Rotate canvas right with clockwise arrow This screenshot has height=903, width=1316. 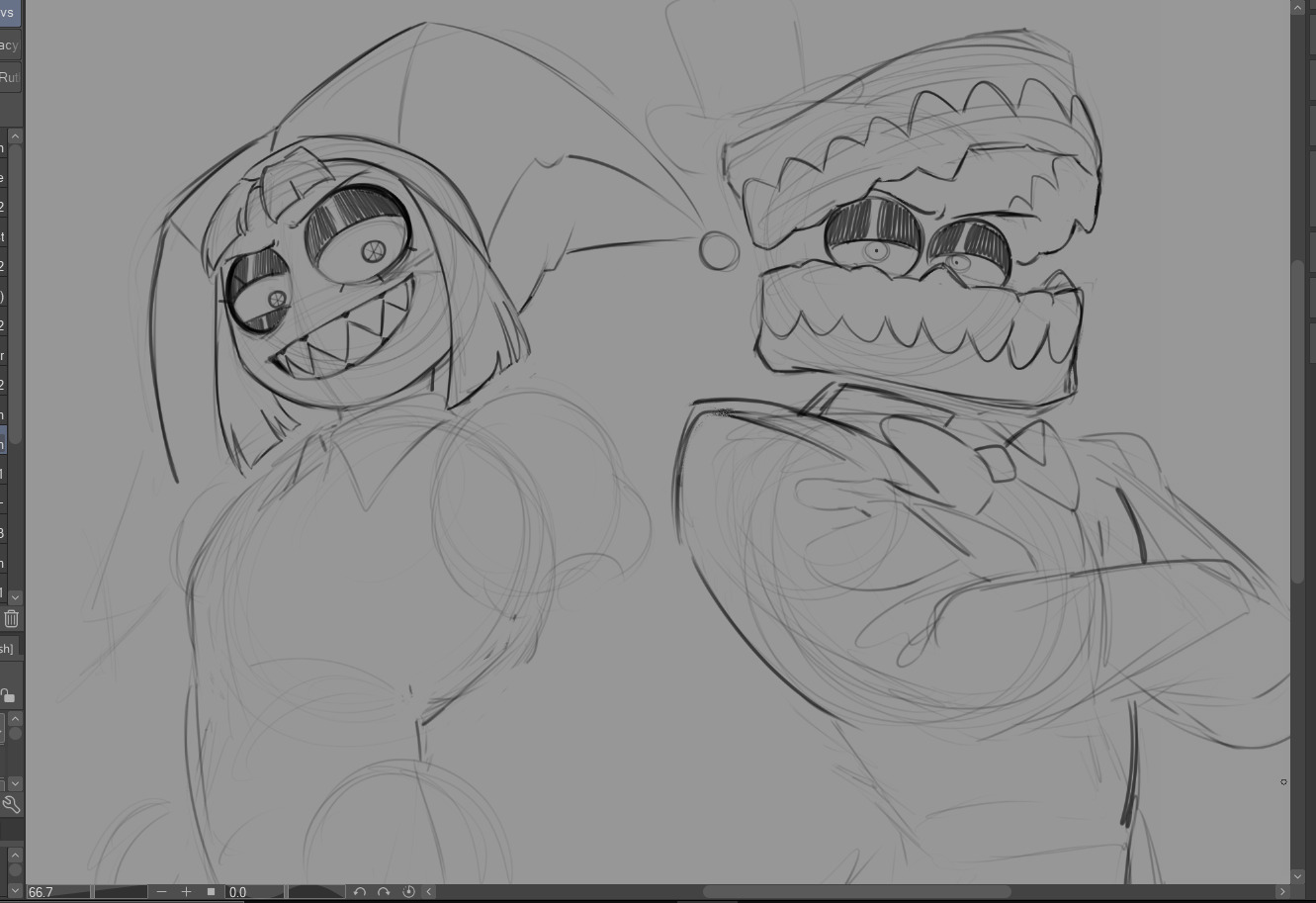click(x=384, y=891)
